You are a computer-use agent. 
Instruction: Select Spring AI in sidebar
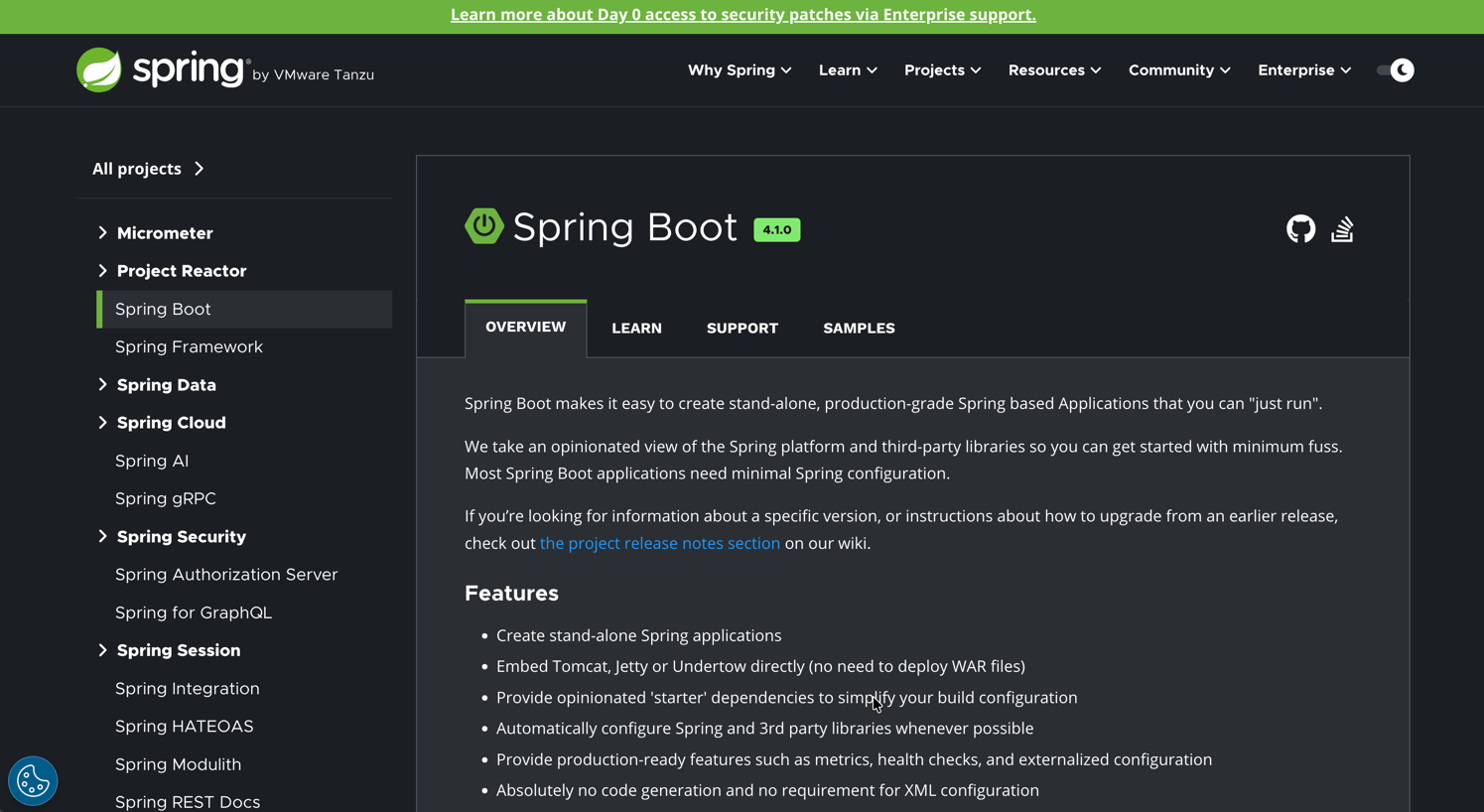pyautogui.click(x=152, y=461)
